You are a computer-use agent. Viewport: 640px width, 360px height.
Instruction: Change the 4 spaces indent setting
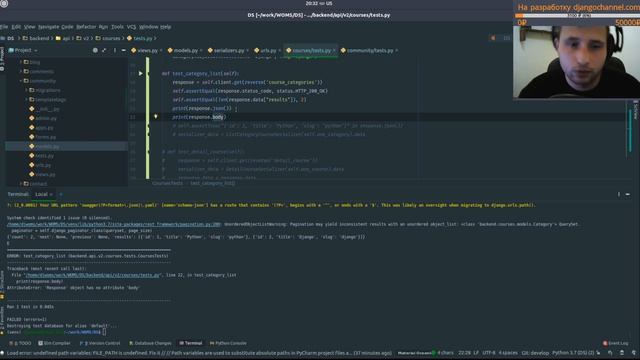coord(508,353)
